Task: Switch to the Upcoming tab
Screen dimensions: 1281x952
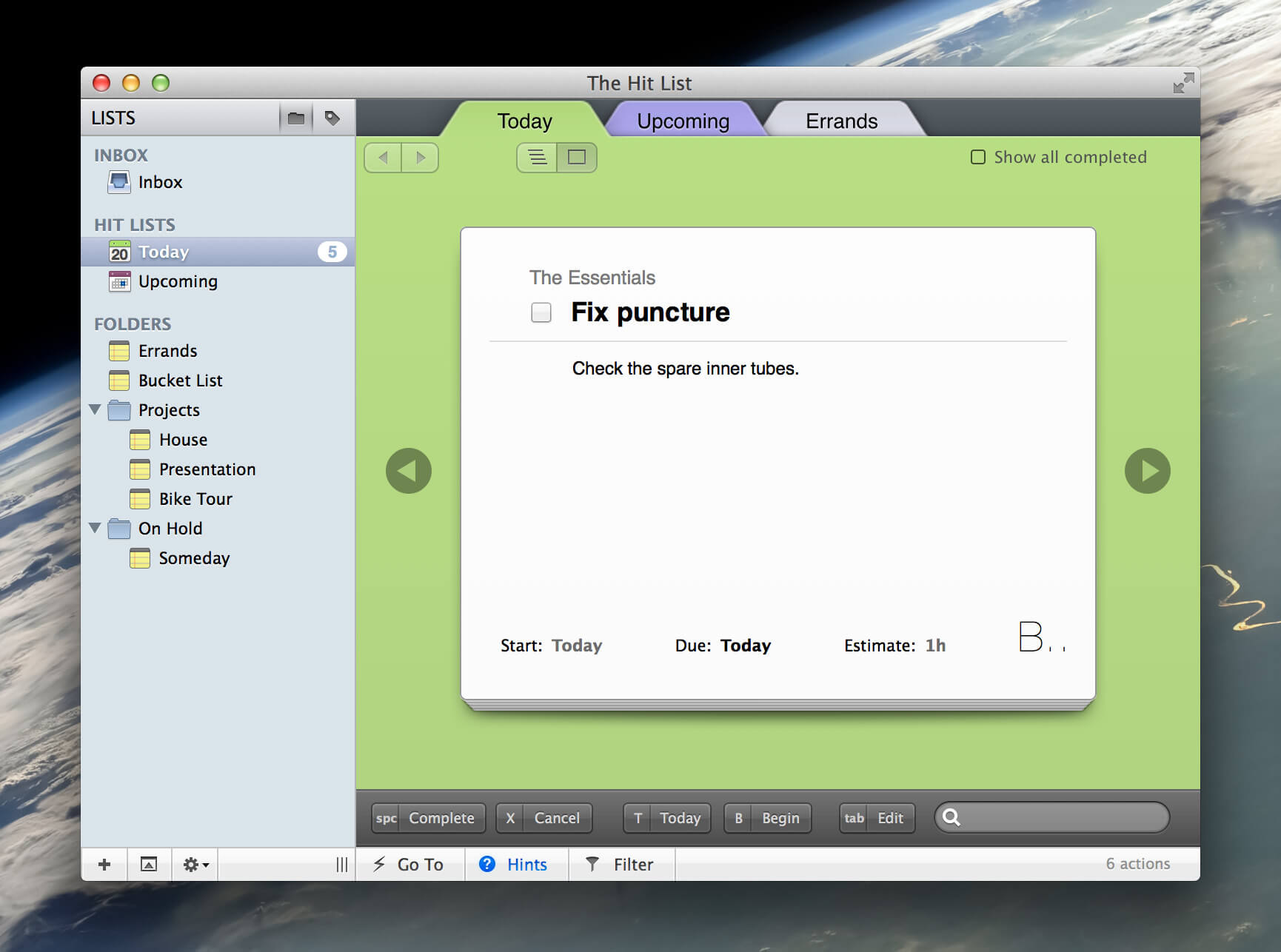Action: pos(683,121)
